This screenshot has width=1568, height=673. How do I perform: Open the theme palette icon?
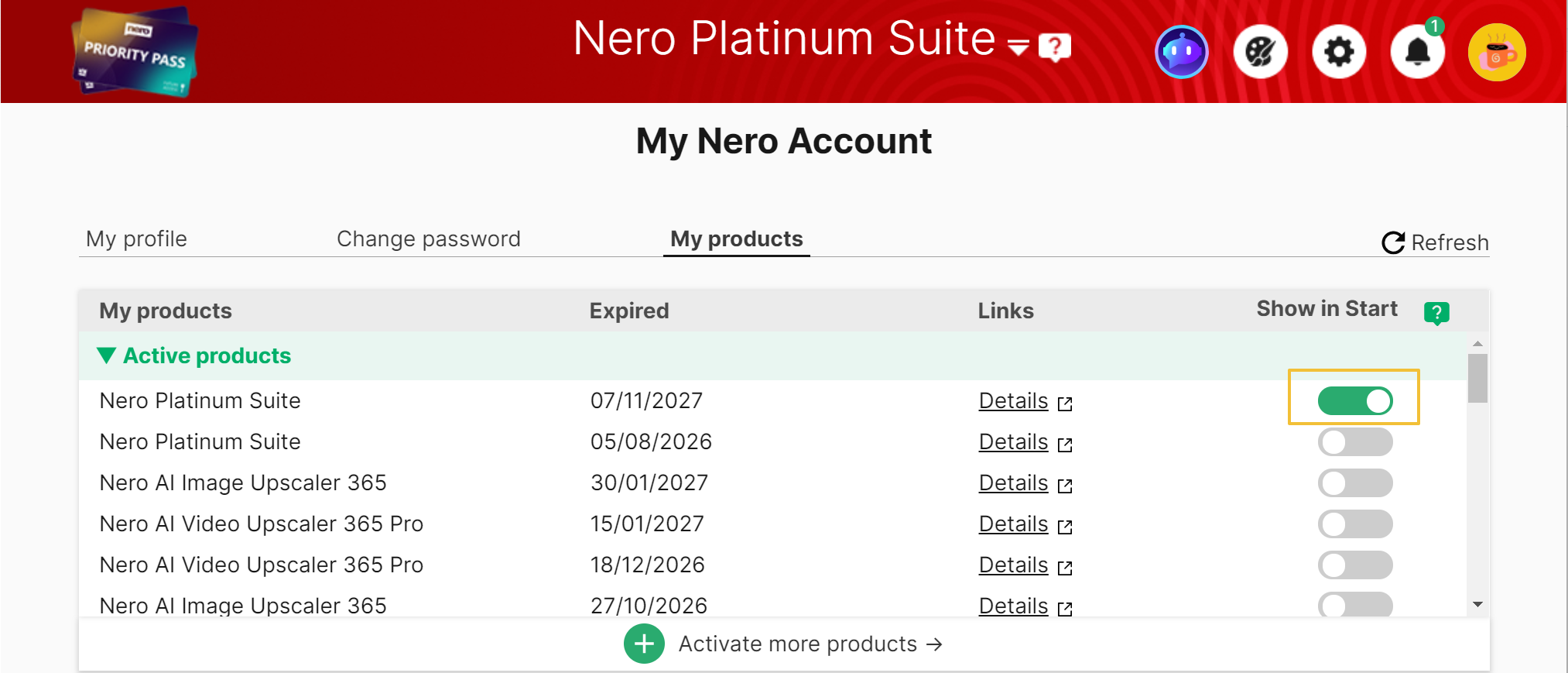tap(1260, 52)
